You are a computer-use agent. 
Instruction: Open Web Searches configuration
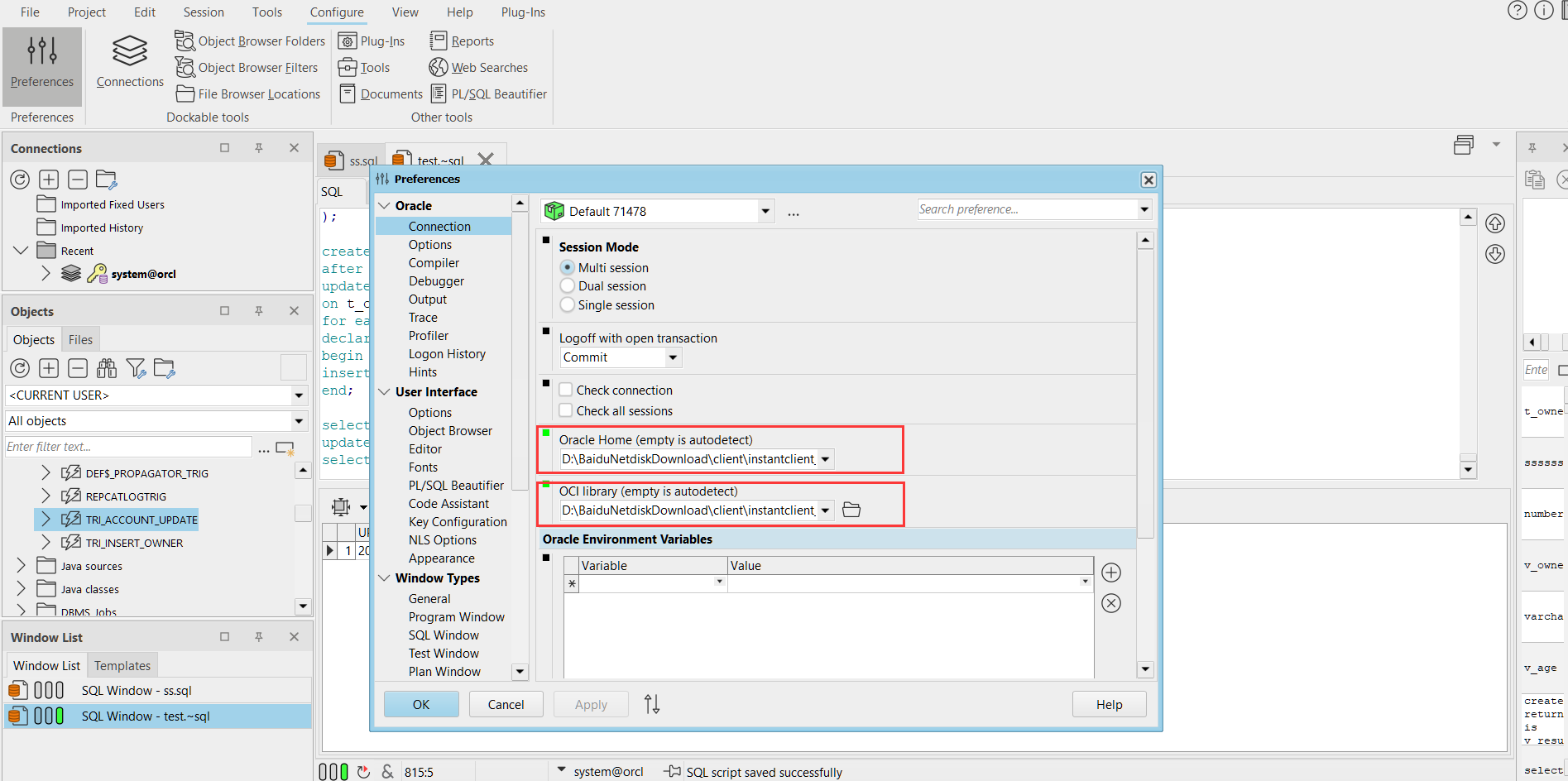(x=479, y=68)
